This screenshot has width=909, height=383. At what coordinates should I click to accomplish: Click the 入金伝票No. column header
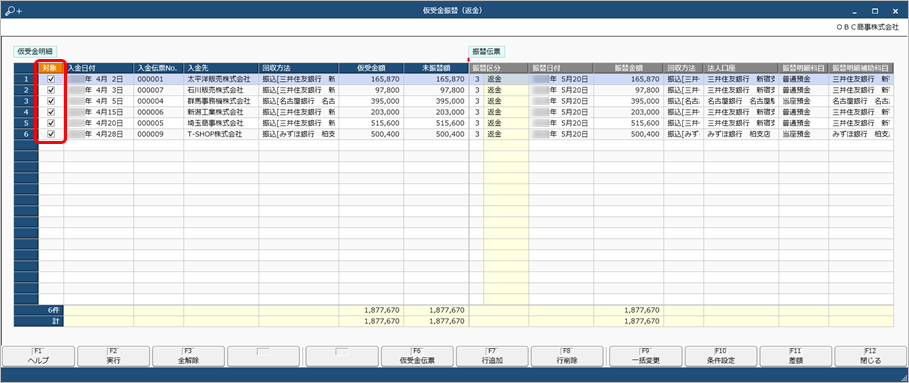coord(159,68)
